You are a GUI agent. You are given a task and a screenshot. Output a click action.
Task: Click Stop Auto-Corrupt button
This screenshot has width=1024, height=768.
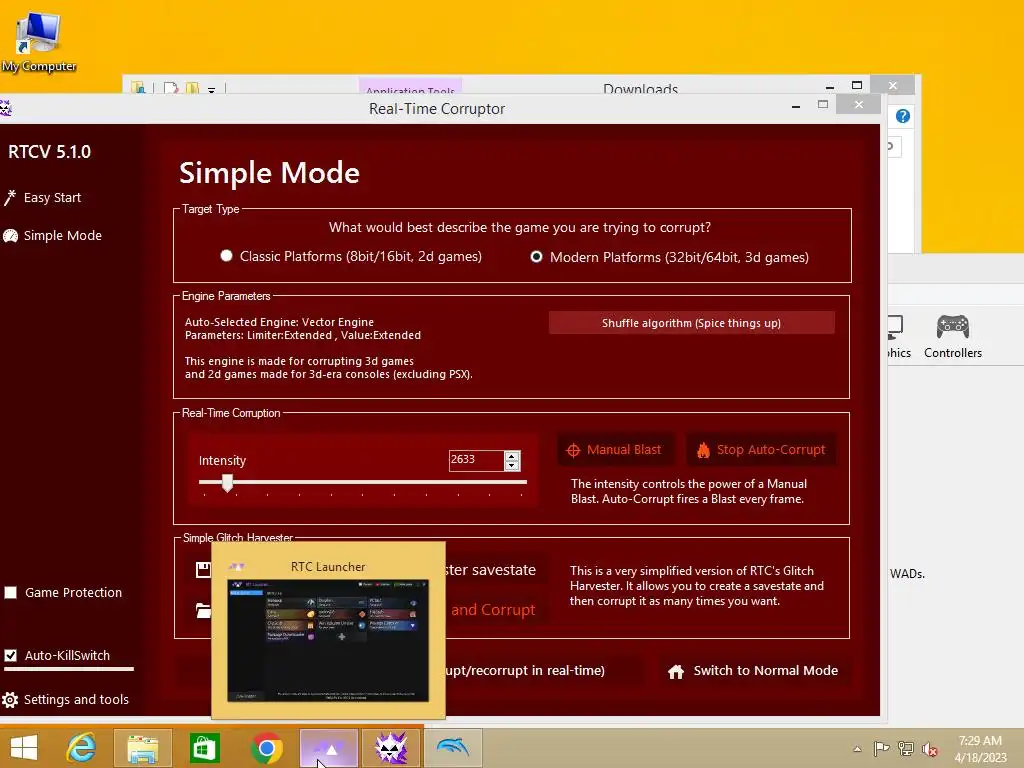tap(761, 450)
